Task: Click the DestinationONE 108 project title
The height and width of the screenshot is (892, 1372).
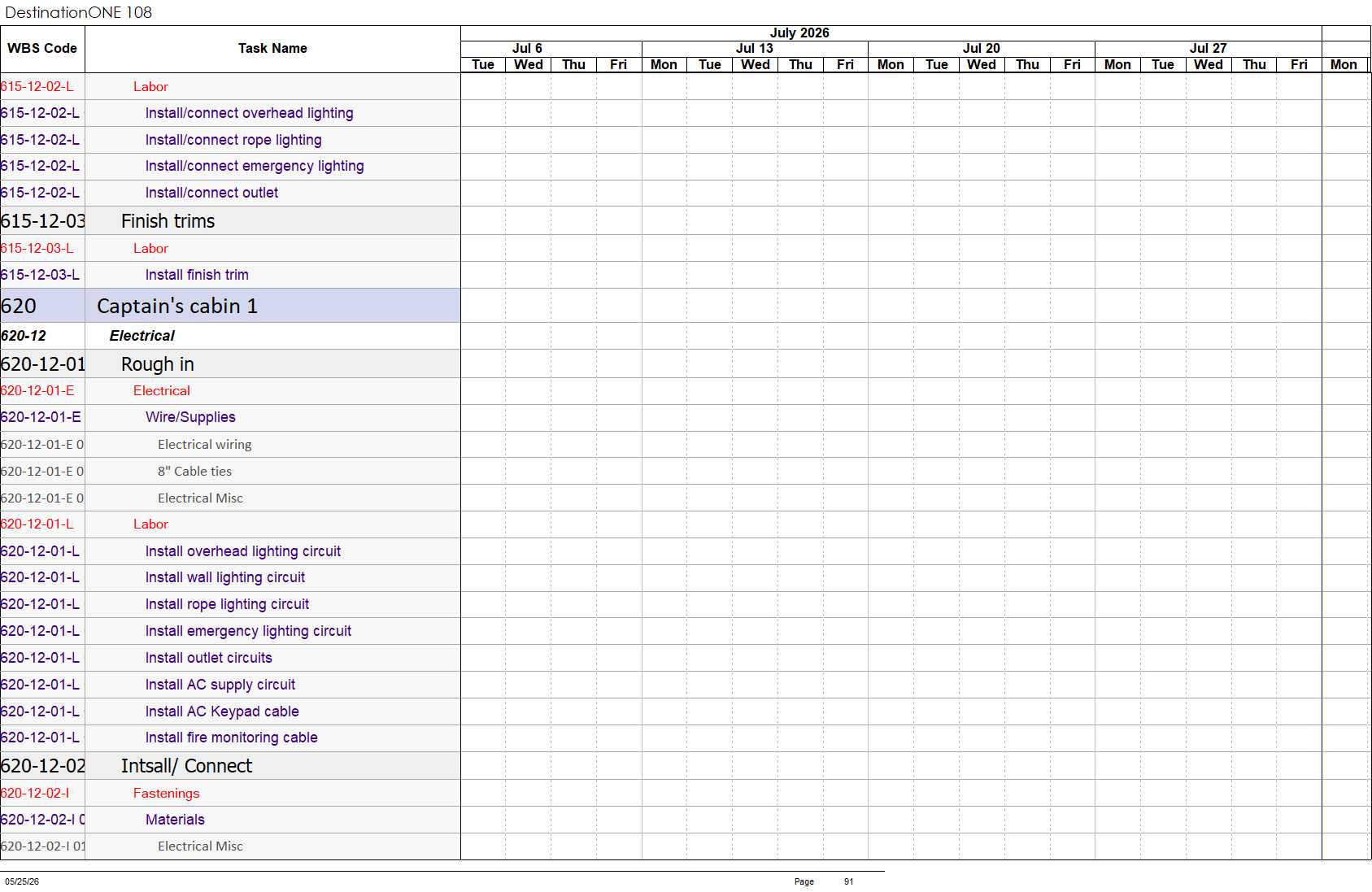Action: tap(79, 12)
